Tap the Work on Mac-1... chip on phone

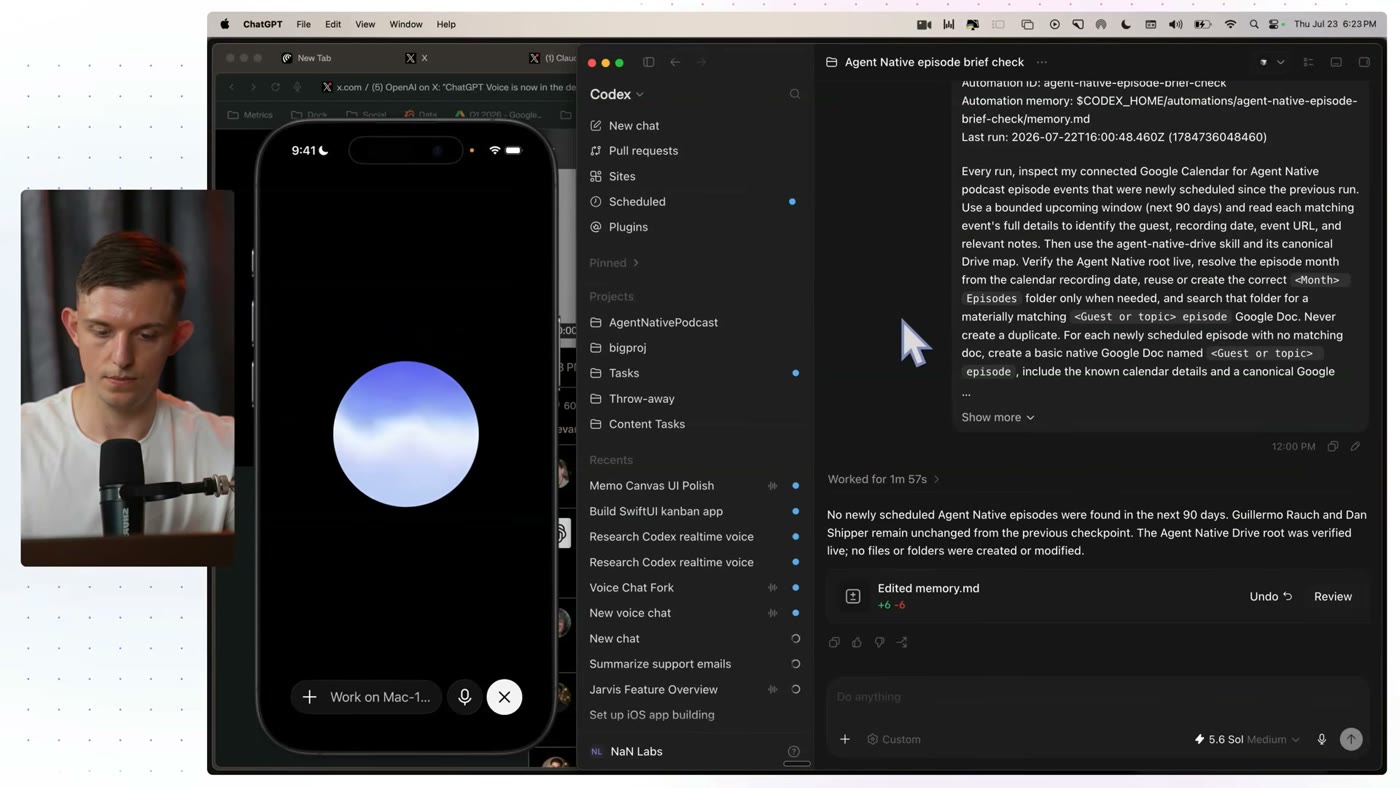point(380,697)
